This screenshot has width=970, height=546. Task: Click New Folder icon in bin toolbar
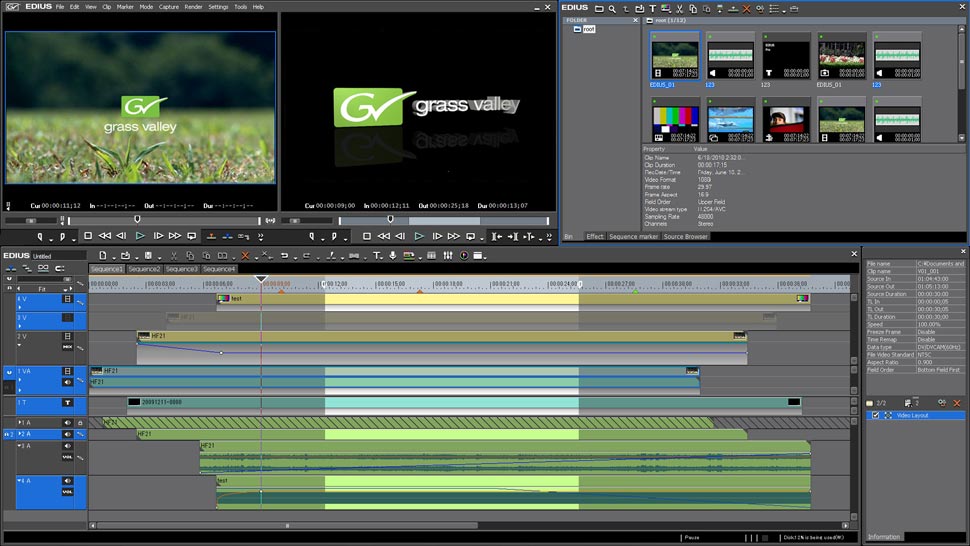599,9
